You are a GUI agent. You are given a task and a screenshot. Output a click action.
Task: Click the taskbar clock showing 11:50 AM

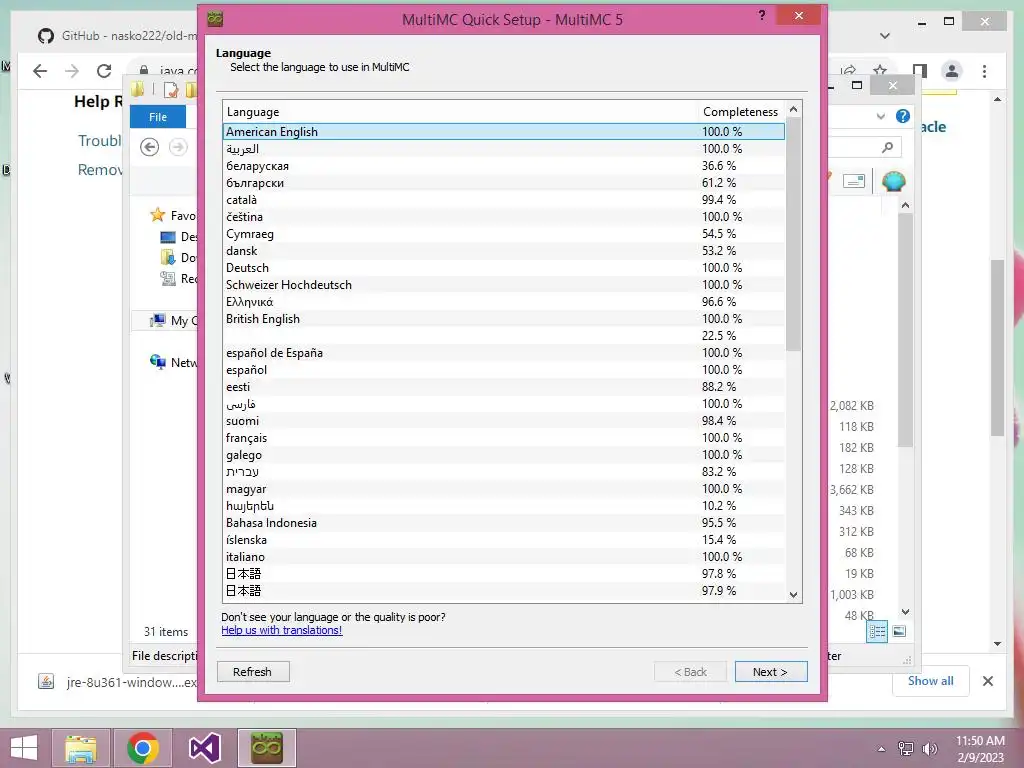click(980, 748)
